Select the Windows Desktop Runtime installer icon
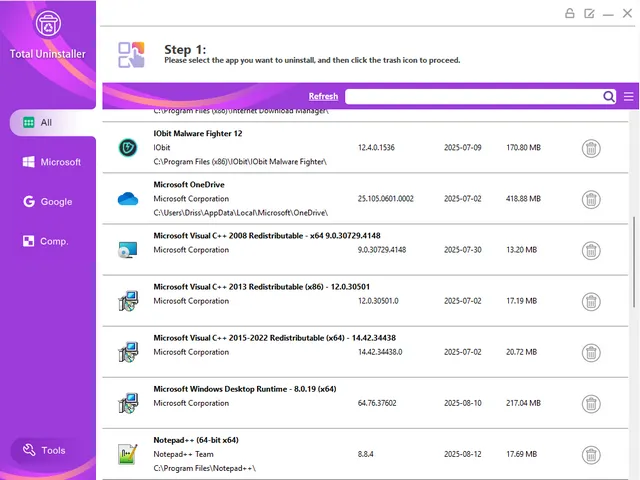Image resolution: width=640 pixels, height=480 pixels. coord(128,403)
